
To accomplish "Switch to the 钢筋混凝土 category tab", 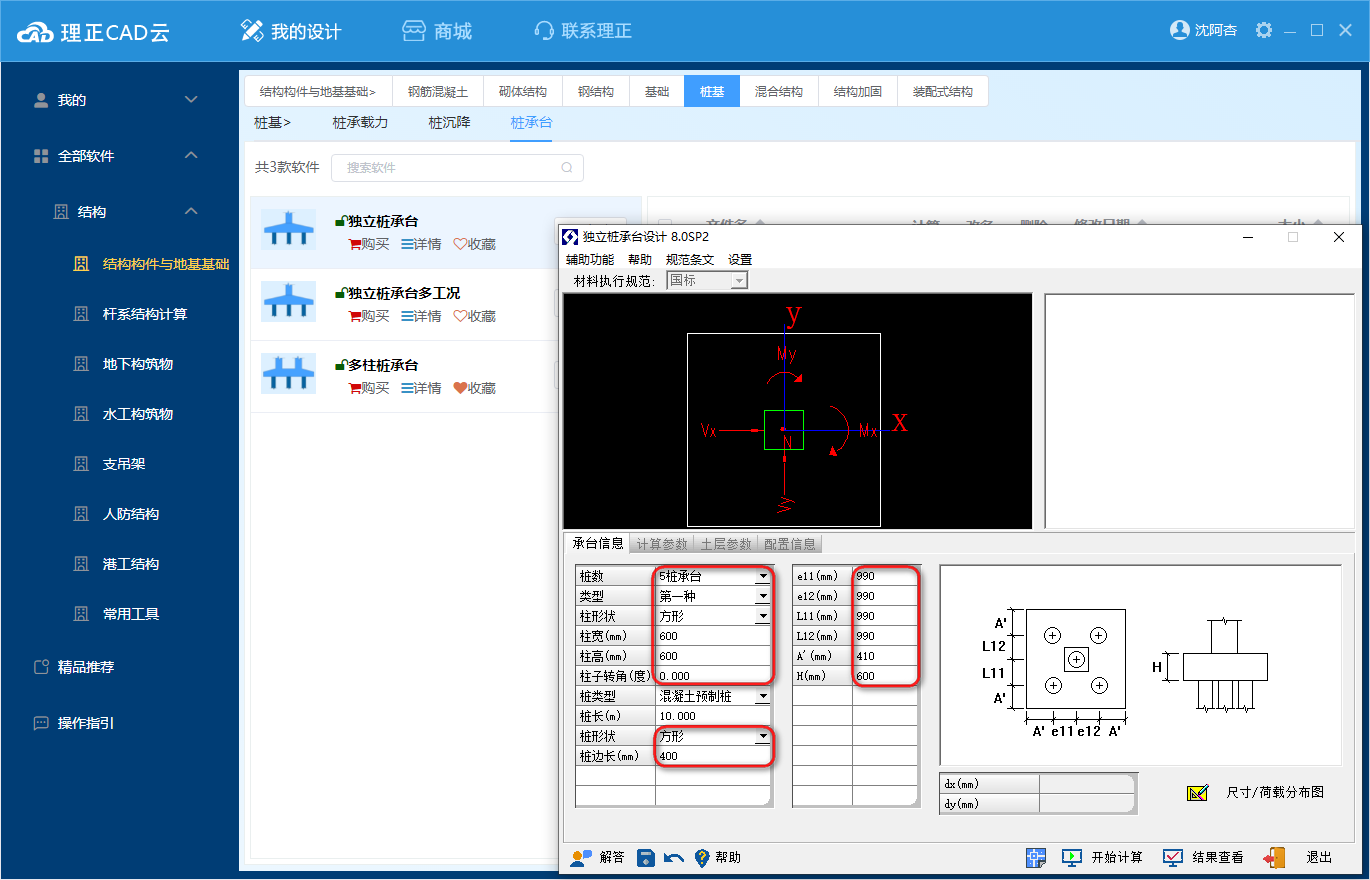I will 438,91.
